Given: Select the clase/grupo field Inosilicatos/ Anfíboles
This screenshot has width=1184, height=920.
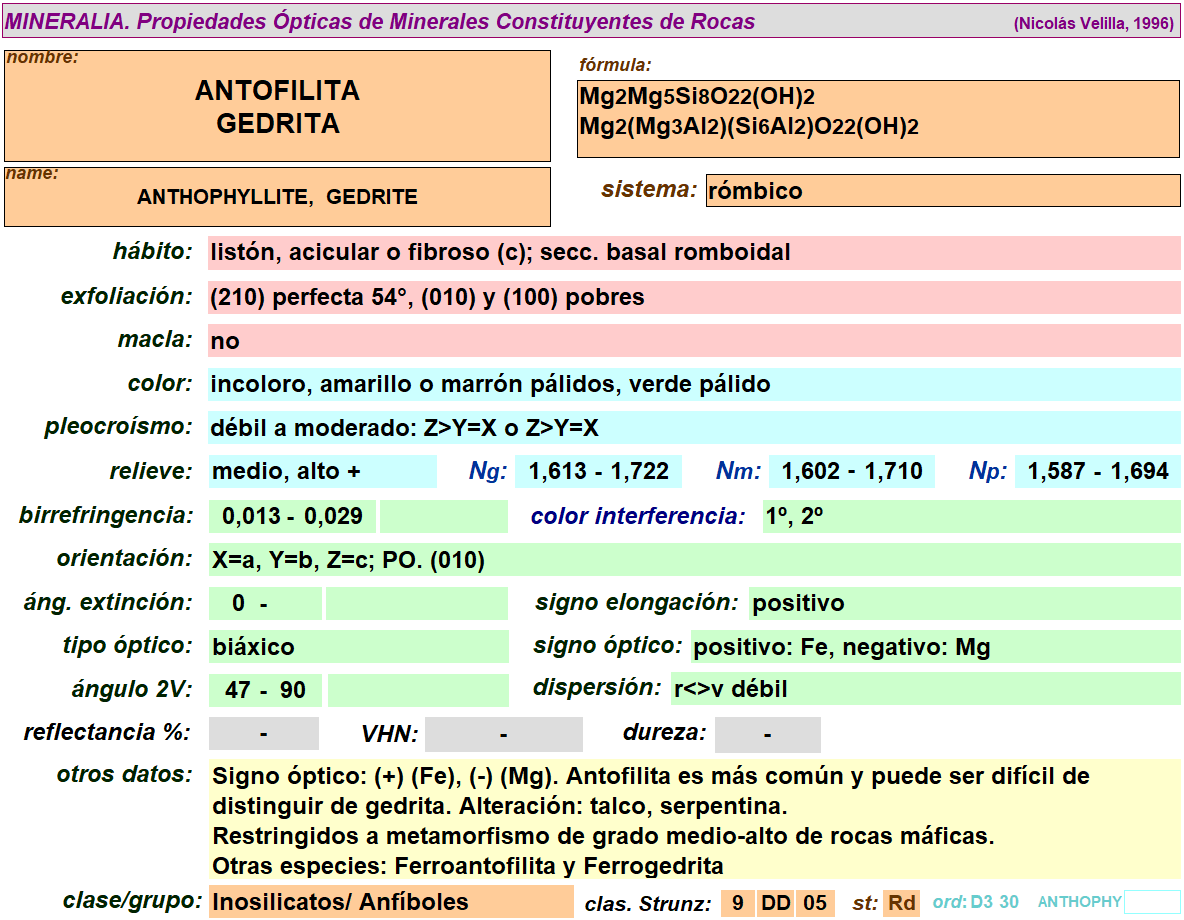Looking at the screenshot, I should pos(390,902).
